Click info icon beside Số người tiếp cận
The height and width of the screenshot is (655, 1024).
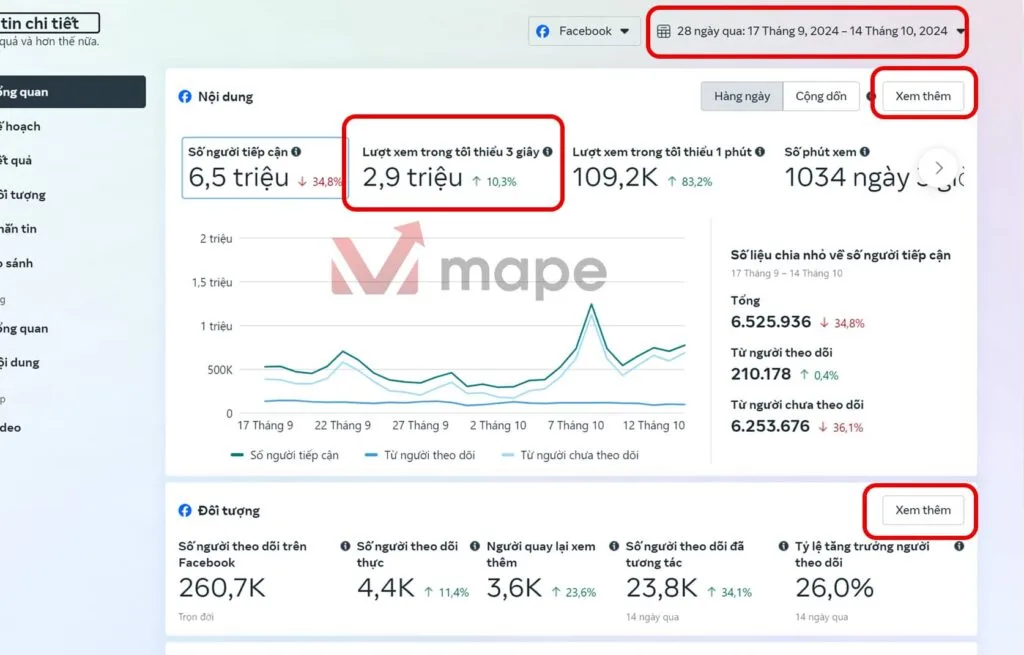coord(296,152)
